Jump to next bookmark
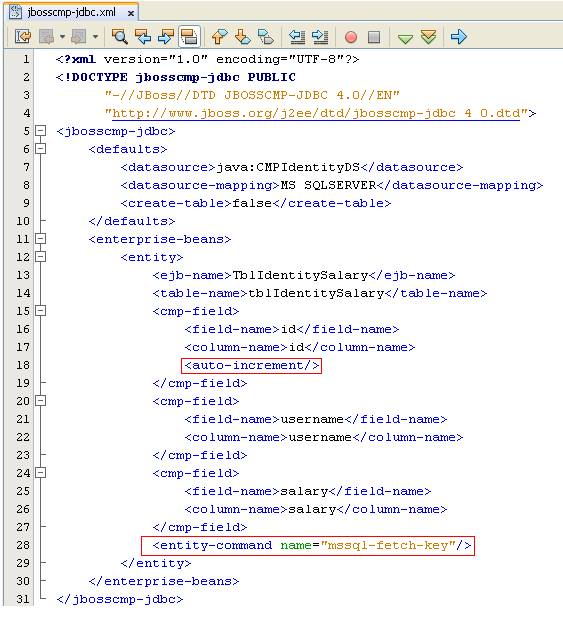Viewport: 563px width, 619px height. click(x=242, y=37)
